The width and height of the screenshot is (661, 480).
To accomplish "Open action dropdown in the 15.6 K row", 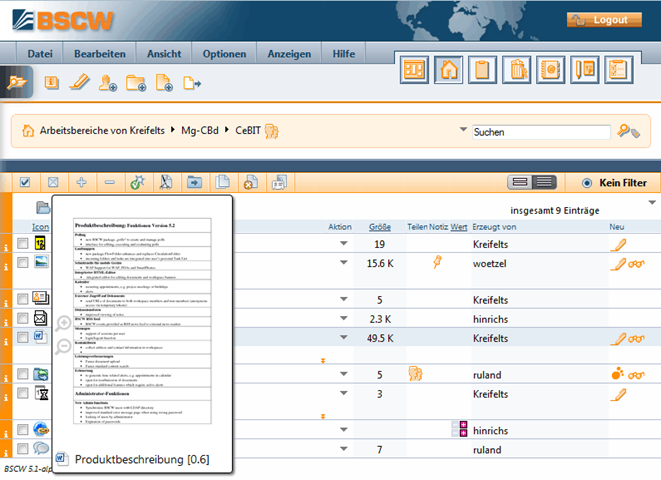I will click(x=344, y=263).
